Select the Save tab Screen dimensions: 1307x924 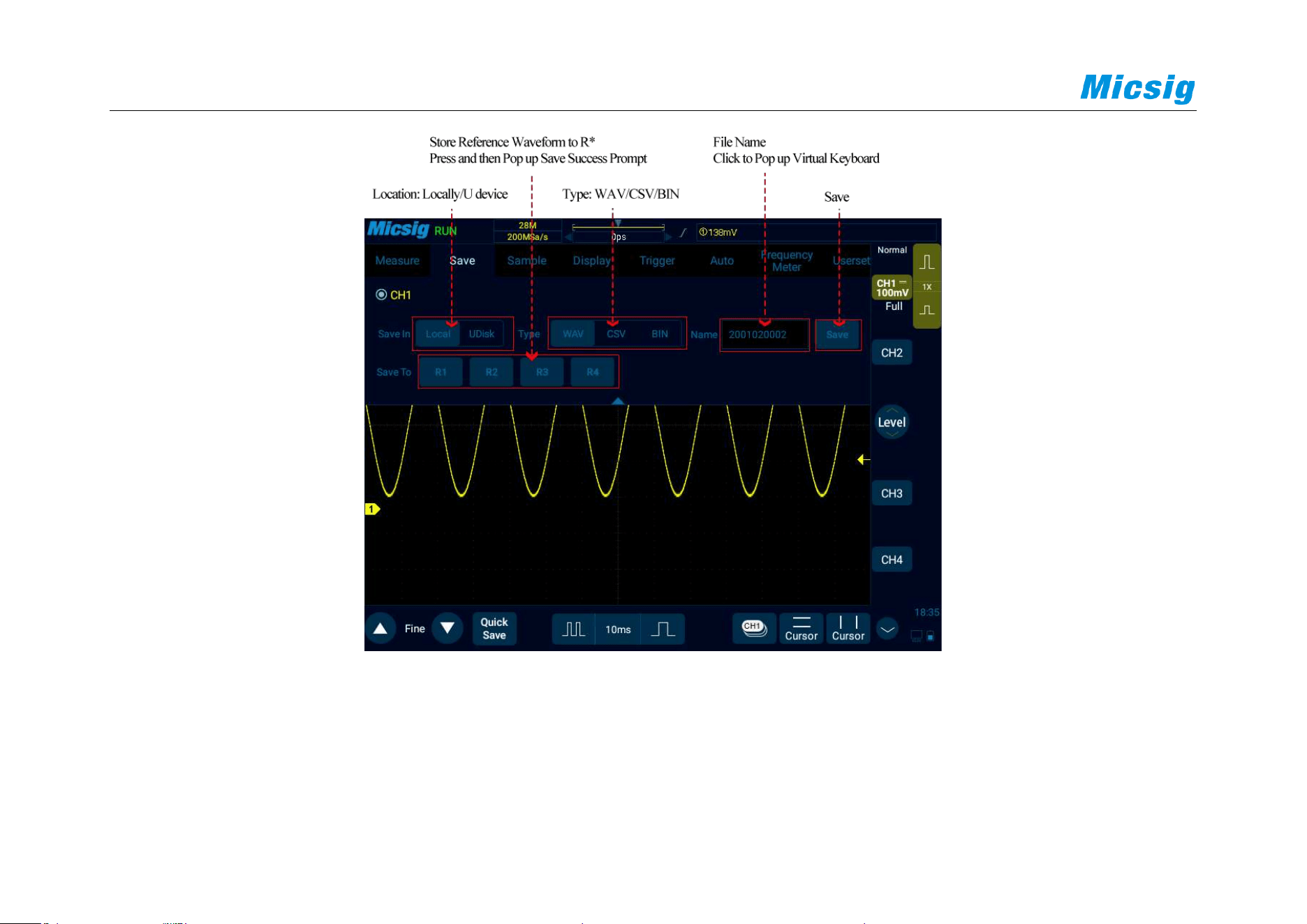(462, 260)
